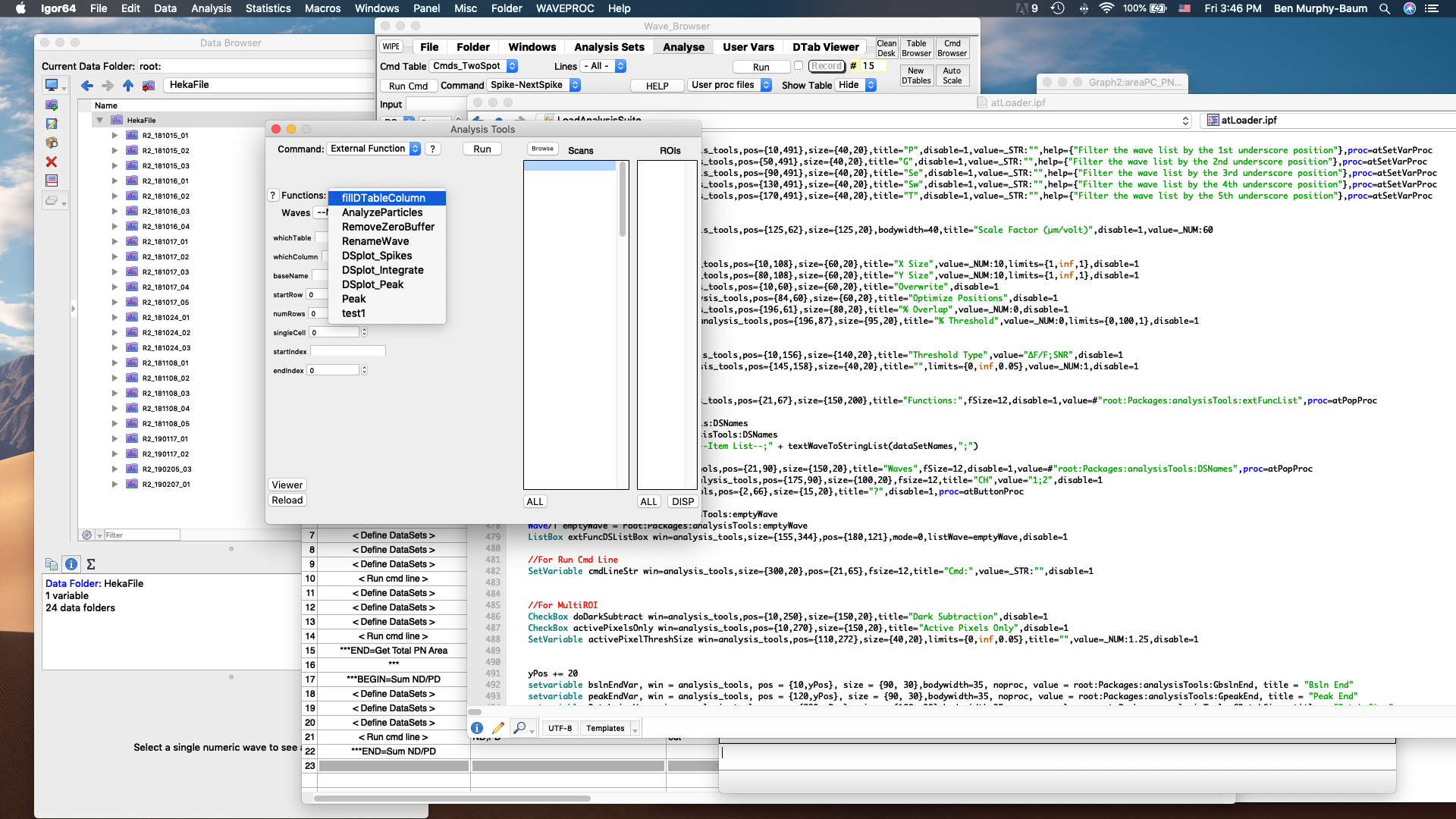Show the info panel with the blue i icon
The width and height of the screenshot is (1456, 819).
71,564
